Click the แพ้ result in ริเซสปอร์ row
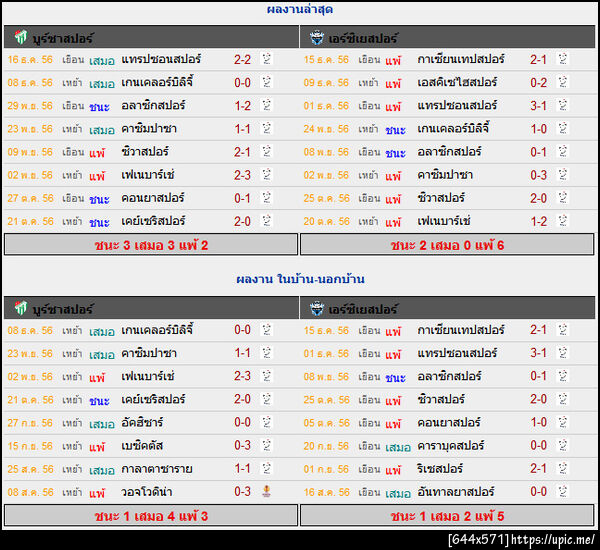The width and height of the screenshot is (600, 550). 393,470
